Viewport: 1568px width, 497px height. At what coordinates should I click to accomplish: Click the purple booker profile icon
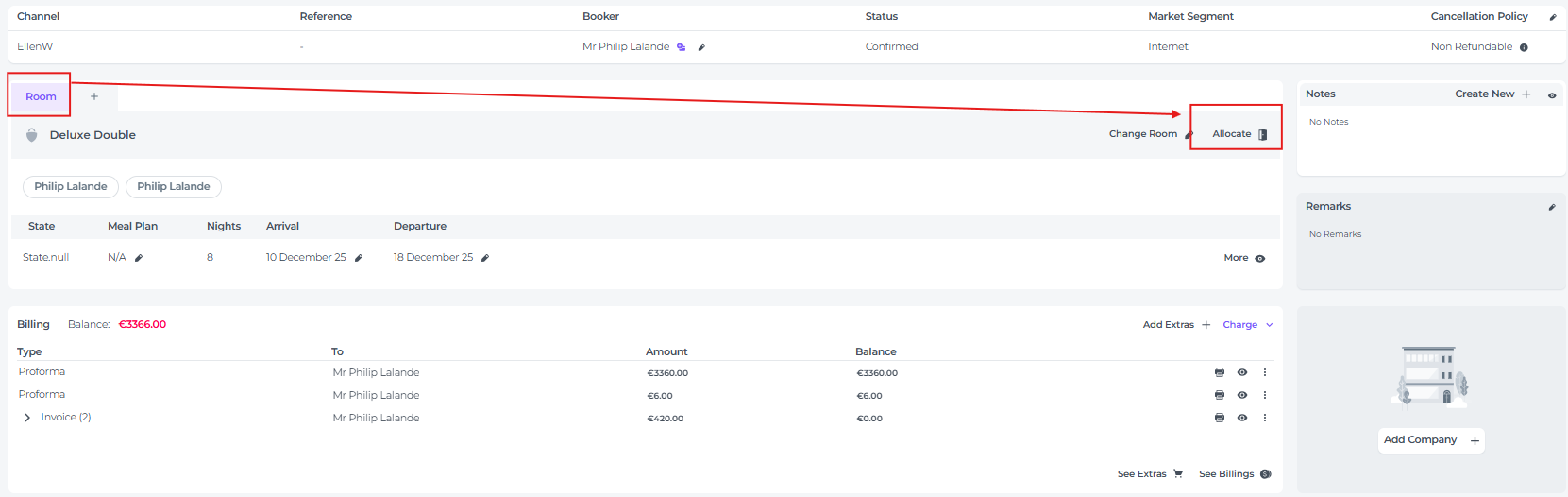coord(682,47)
